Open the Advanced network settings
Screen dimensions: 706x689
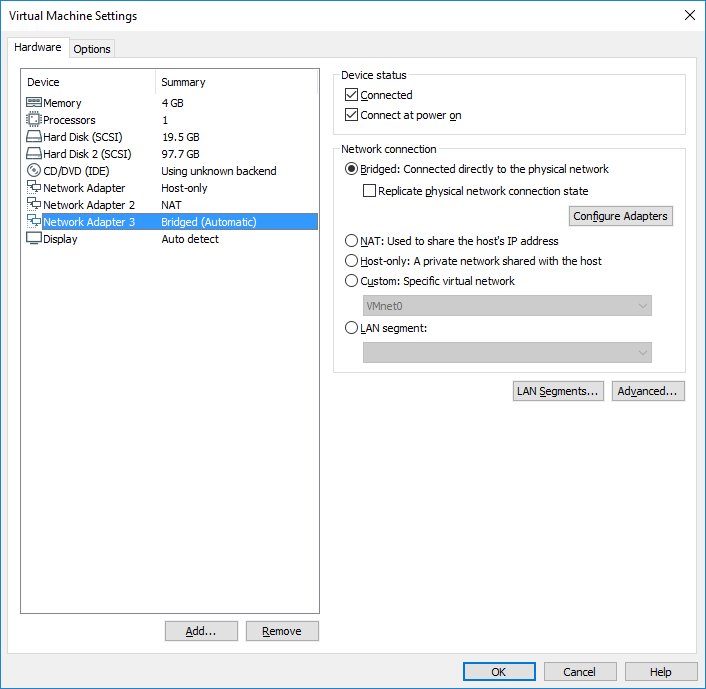click(648, 391)
